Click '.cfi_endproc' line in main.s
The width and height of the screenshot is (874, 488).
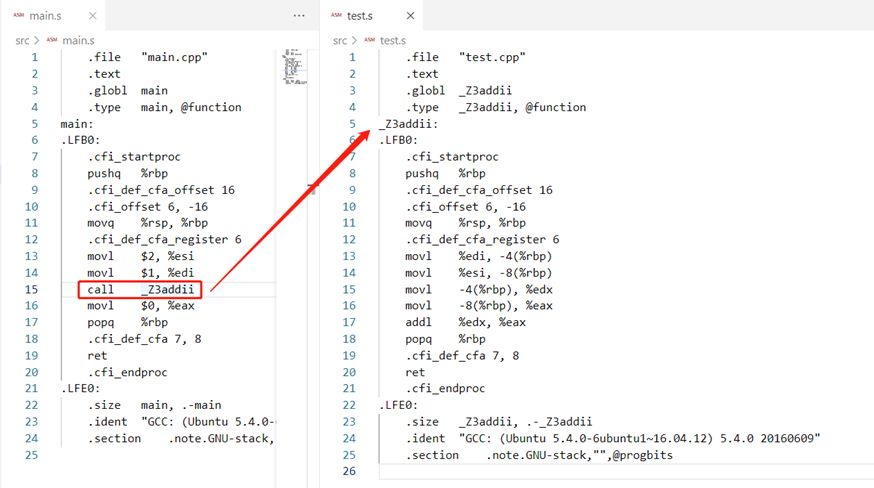tap(127, 372)
